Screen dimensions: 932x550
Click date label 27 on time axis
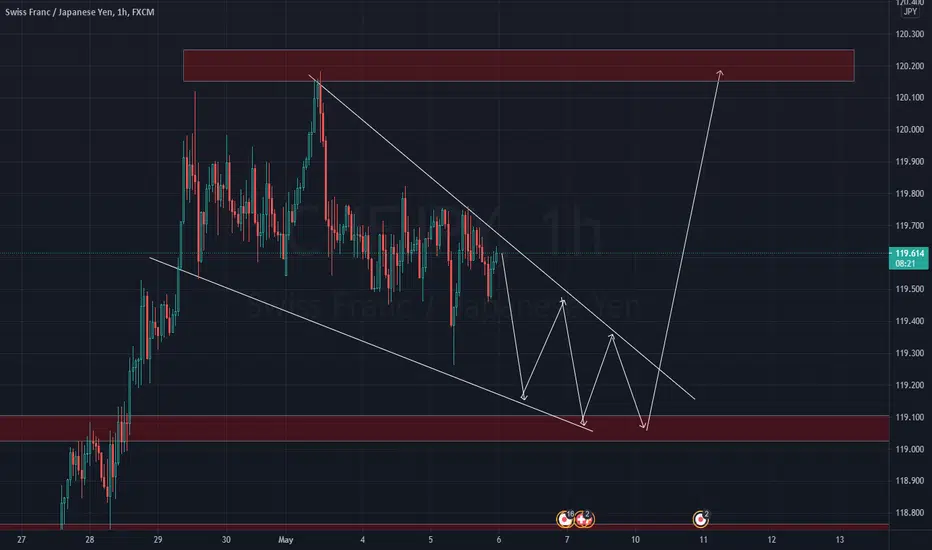pyautogui.click(x=21, y=540)
